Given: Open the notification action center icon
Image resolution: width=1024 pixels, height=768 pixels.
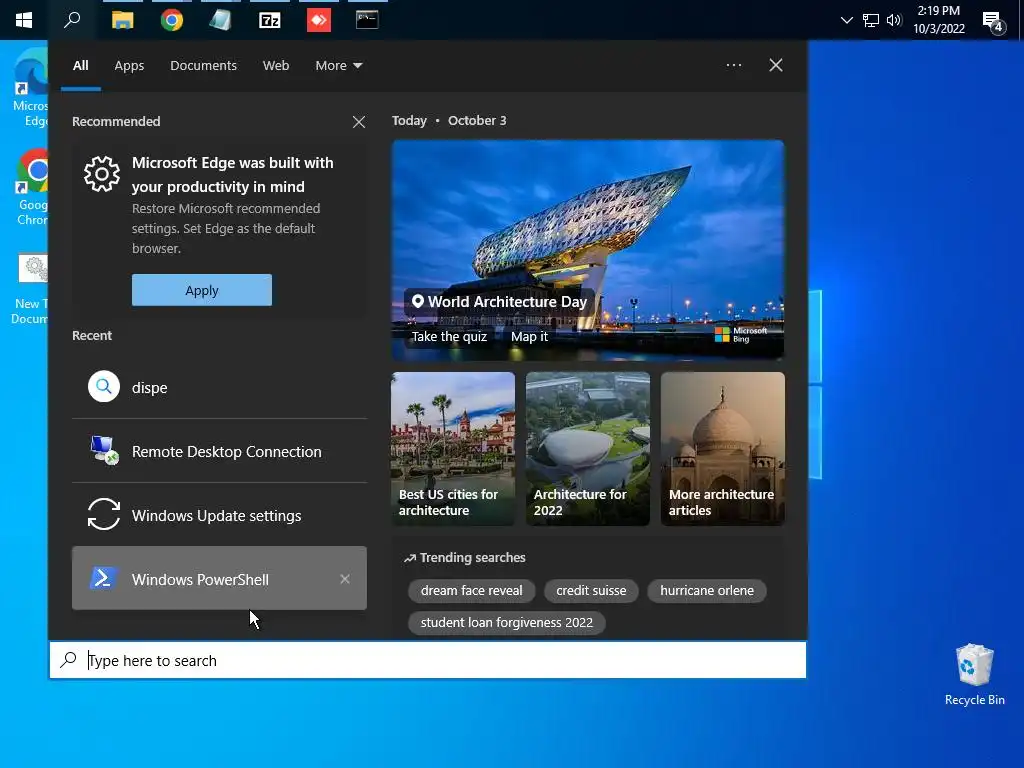Looking at the screenshot, I should click(x=993, y=22).
